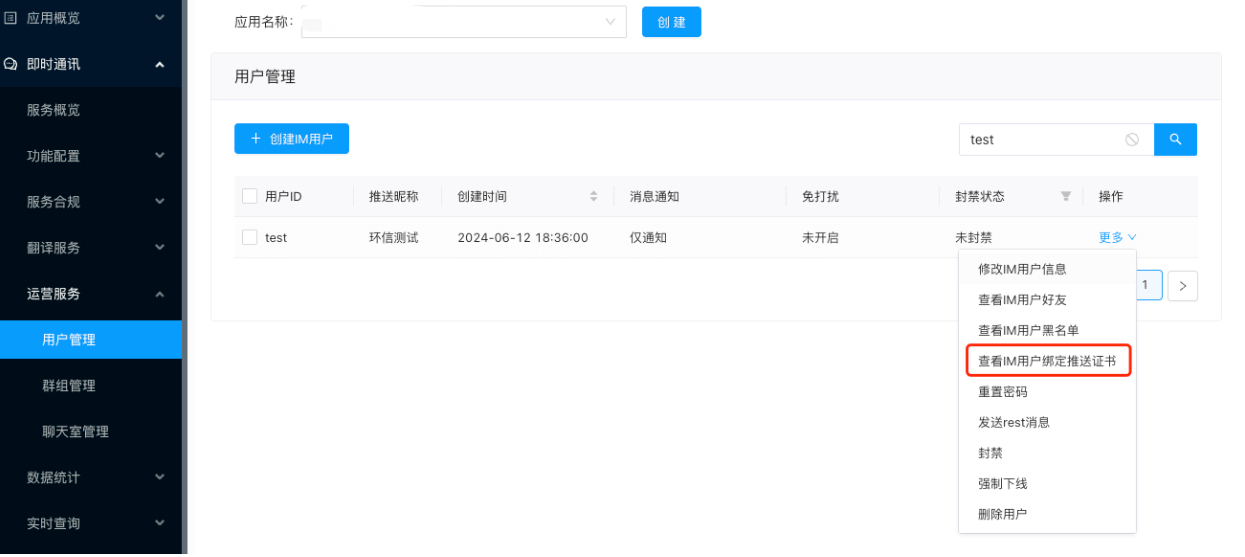The width and height of the screenshot is (1245, 557).
Task: Select 删除用户 from the menu
Action: [x=1002, y=514]
